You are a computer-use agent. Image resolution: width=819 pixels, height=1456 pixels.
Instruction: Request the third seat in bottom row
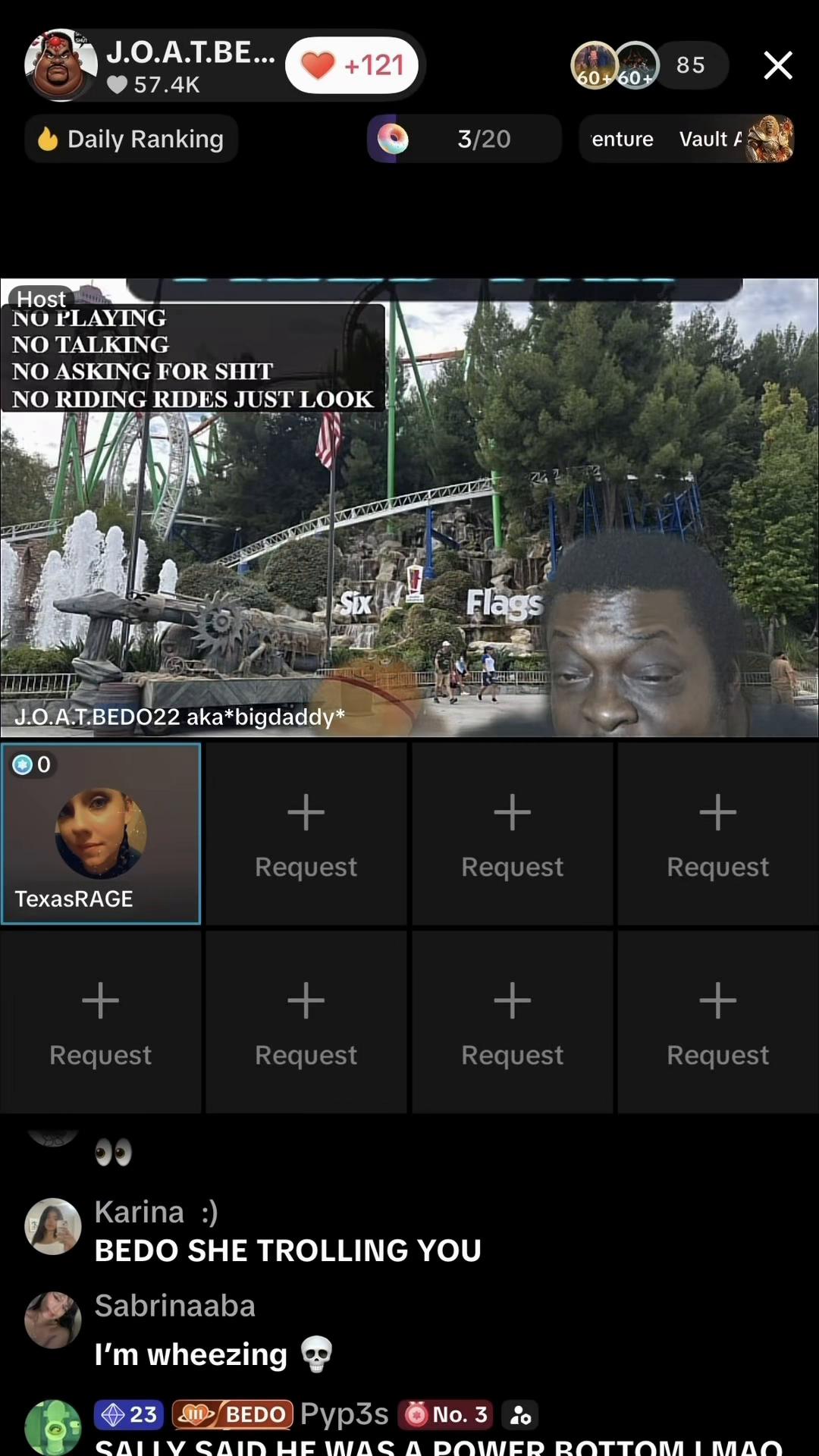pyautogui.click(x=513, y=1022)
